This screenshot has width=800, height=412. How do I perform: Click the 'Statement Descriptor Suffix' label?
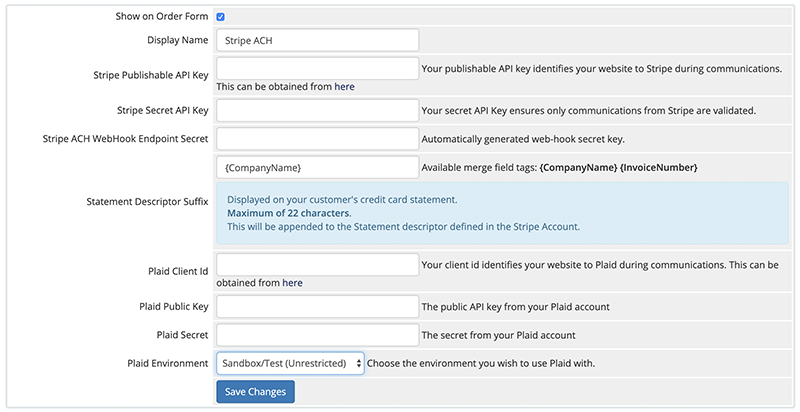(147, 201)
